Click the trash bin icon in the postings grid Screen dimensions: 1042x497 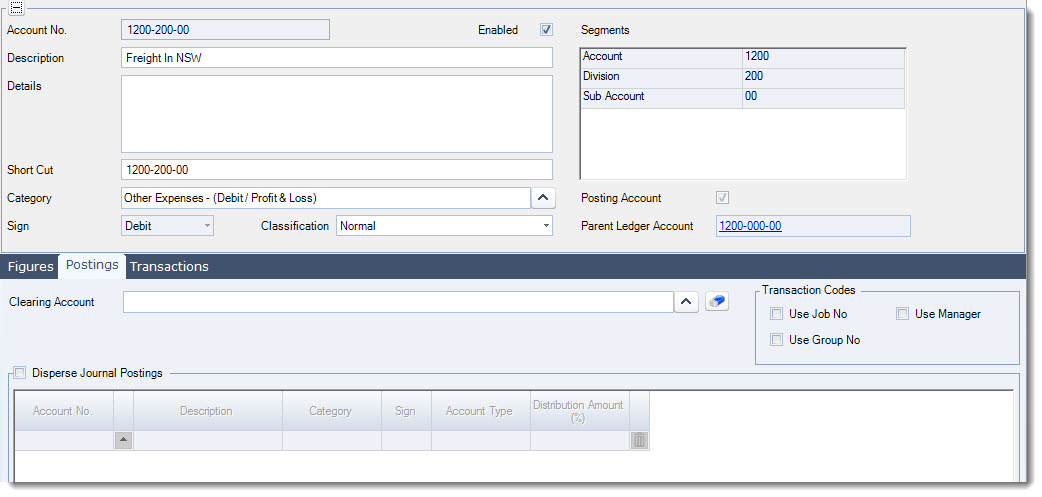coord(639,440)
